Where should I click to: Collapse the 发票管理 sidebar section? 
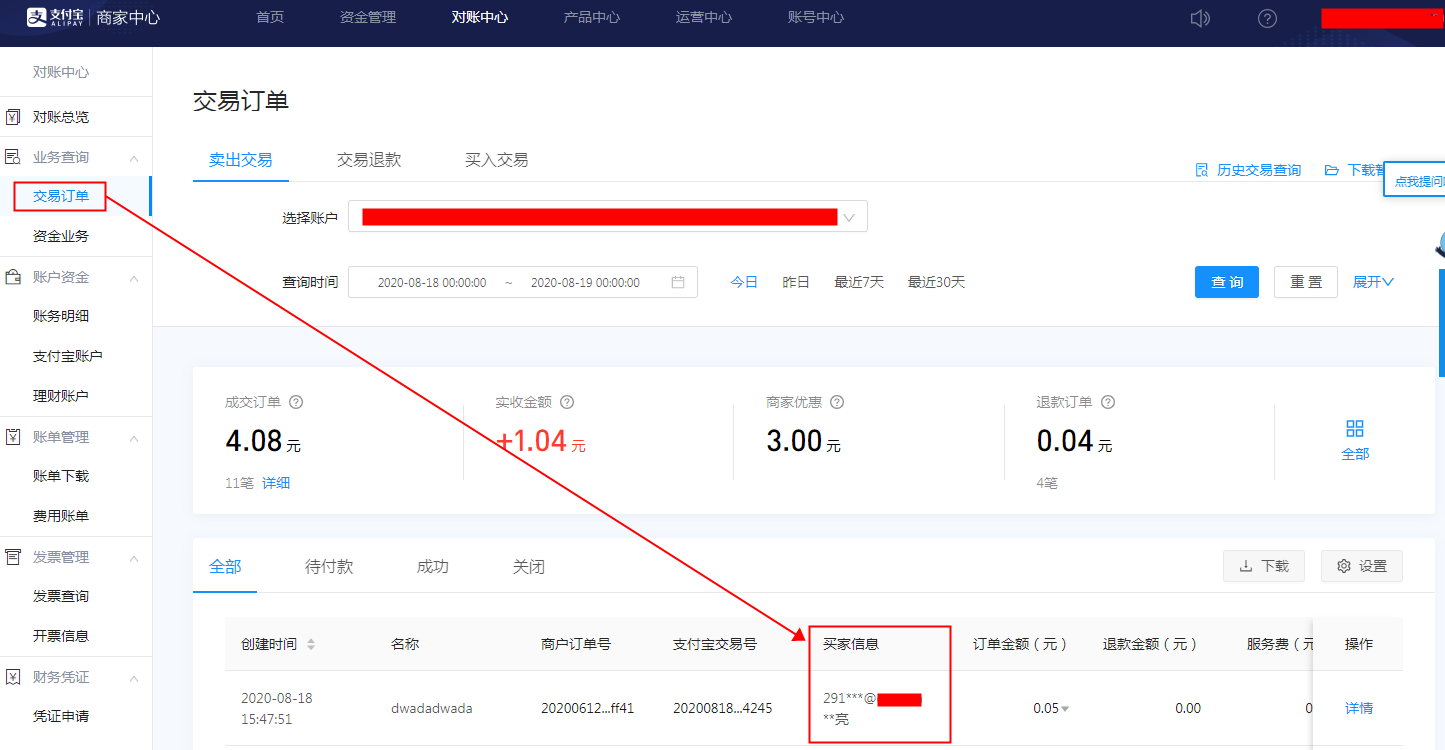[x=134, y=557]
